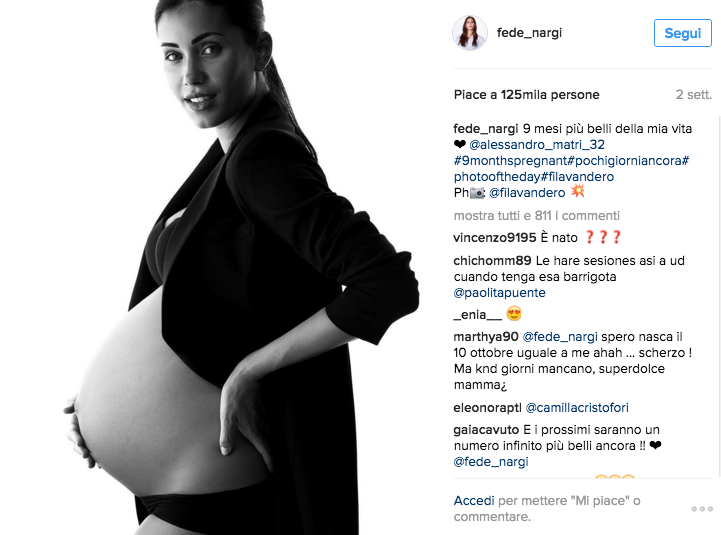View likes count Piace a 125mila persone
Screen dimensions: 721x535
tap(526, 95)
